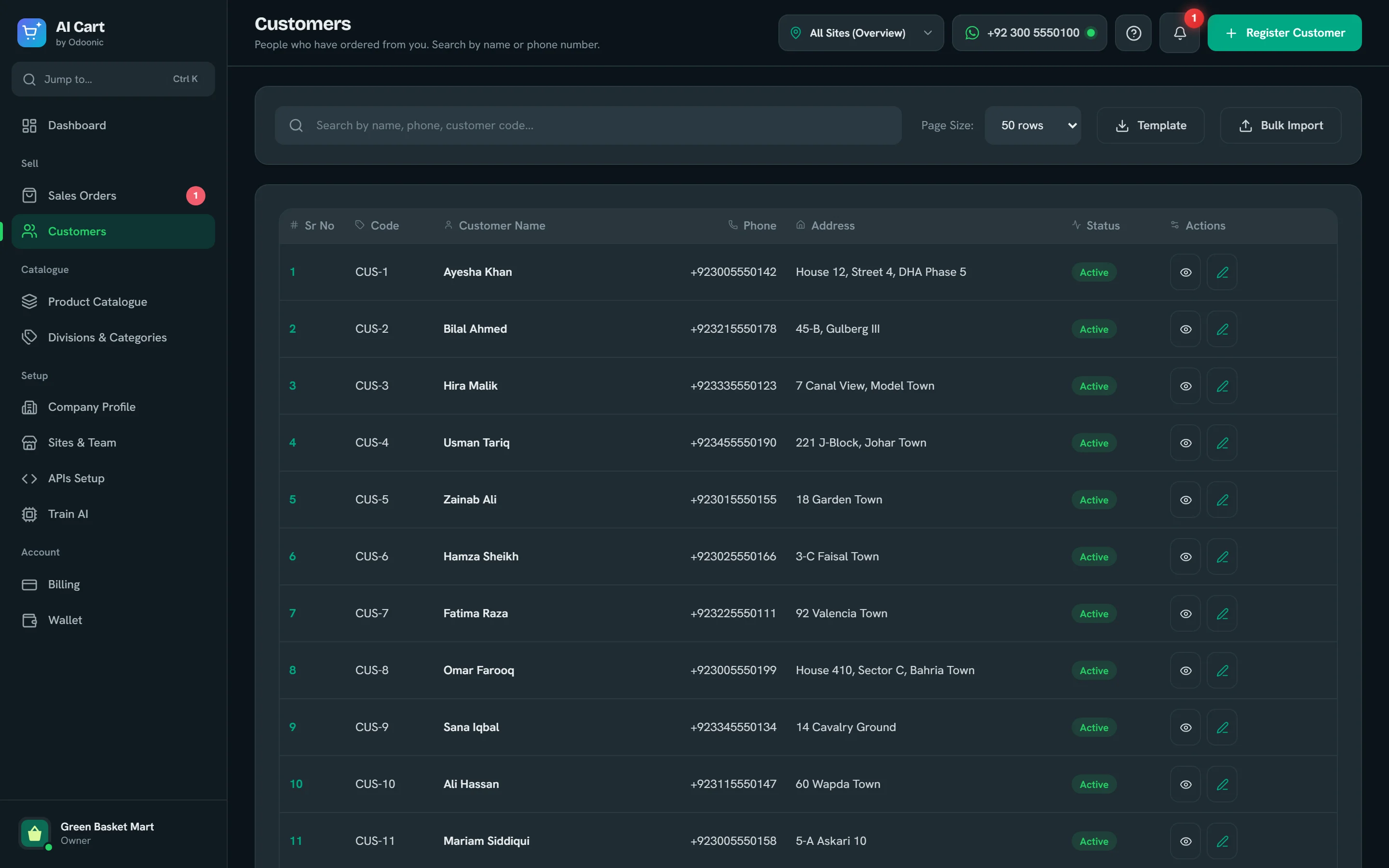This screenshot has height=868, width=1389.
Task: Click the pencil icon for Omar Farooq
Action: pos(1222,670)
